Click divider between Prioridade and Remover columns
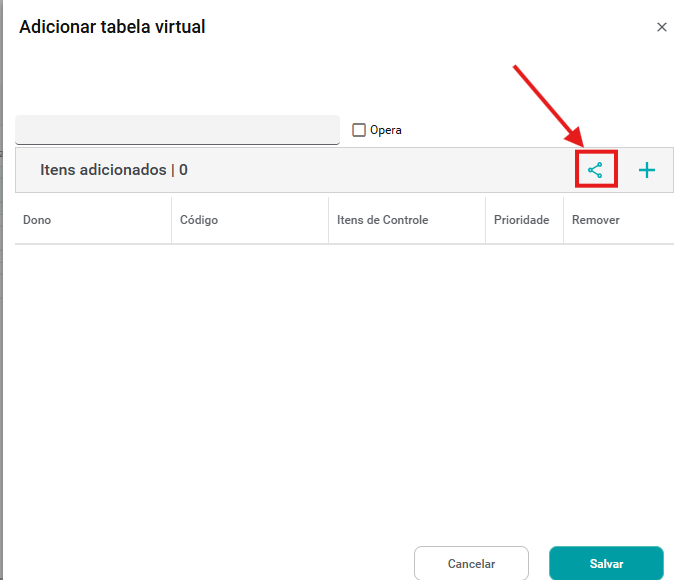683x580 pixels. (563, 220)
